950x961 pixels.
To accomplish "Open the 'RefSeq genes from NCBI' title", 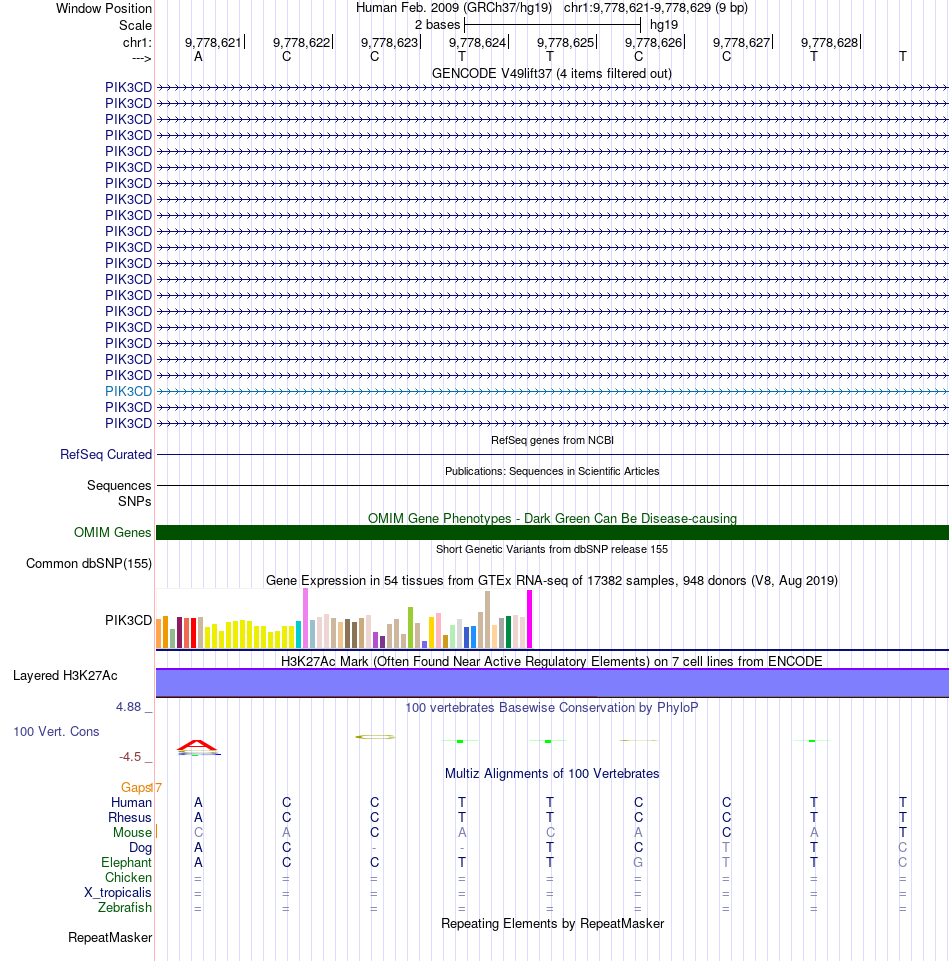I will pos(552,440).
